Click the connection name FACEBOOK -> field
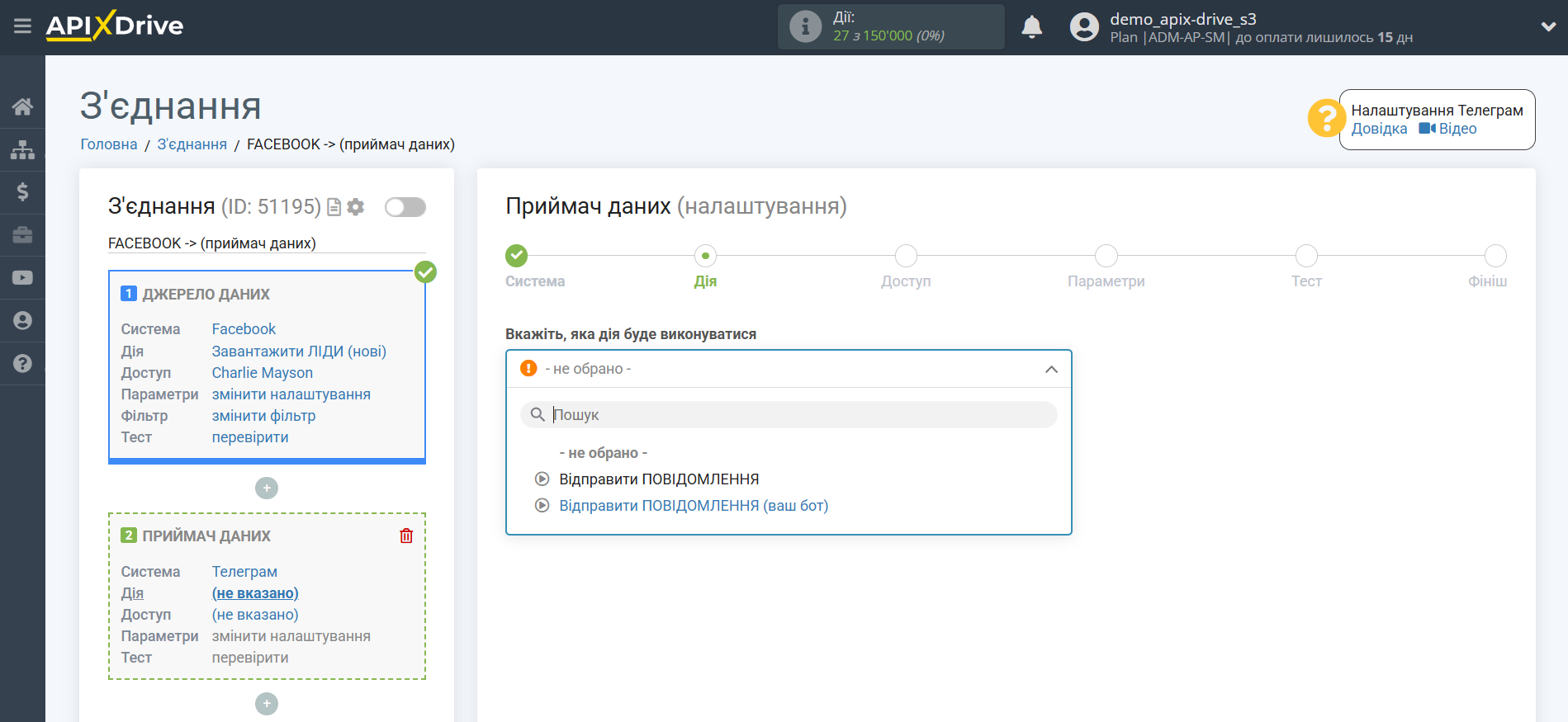The width and height of the screenshot is (1568, 722). click(x=267, y=243)
